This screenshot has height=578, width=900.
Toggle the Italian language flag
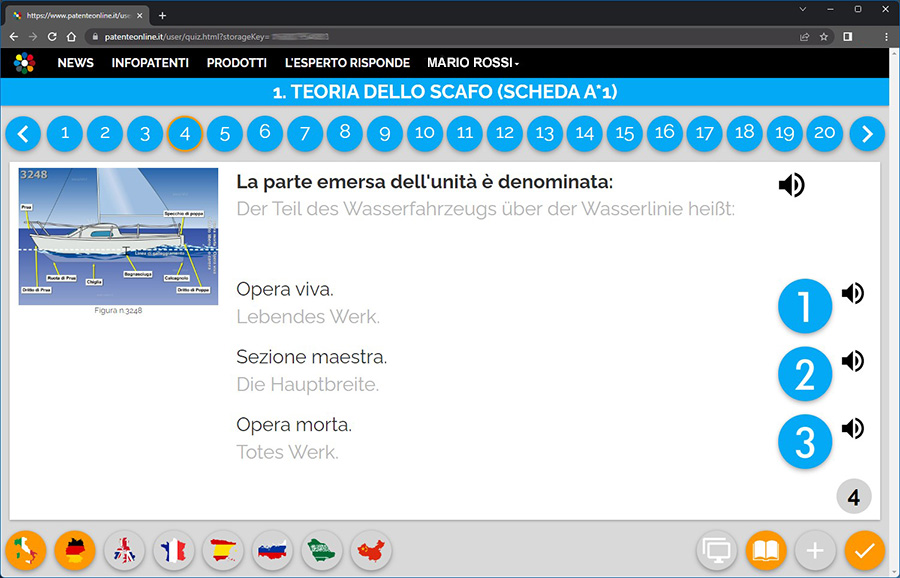[26, 549]
